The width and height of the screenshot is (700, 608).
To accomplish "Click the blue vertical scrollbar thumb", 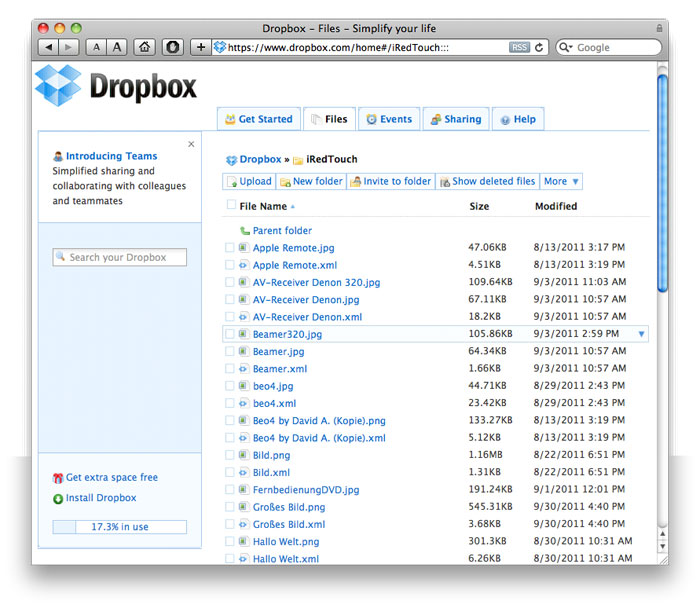I will 663,183.
